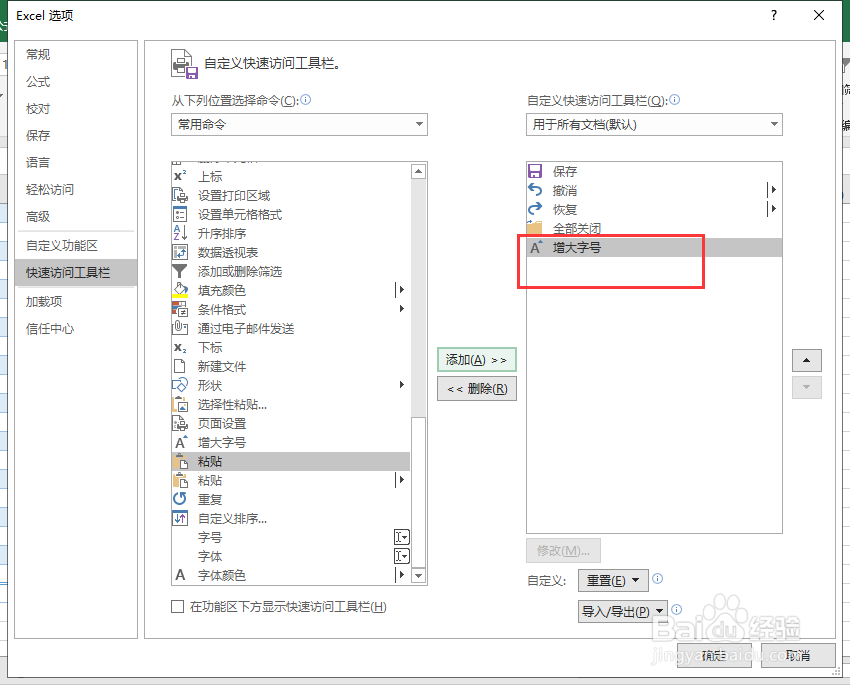Viewport: 850px width, 685px height.
Task: Open the 加载项 options category
Action: click(76, 301)
